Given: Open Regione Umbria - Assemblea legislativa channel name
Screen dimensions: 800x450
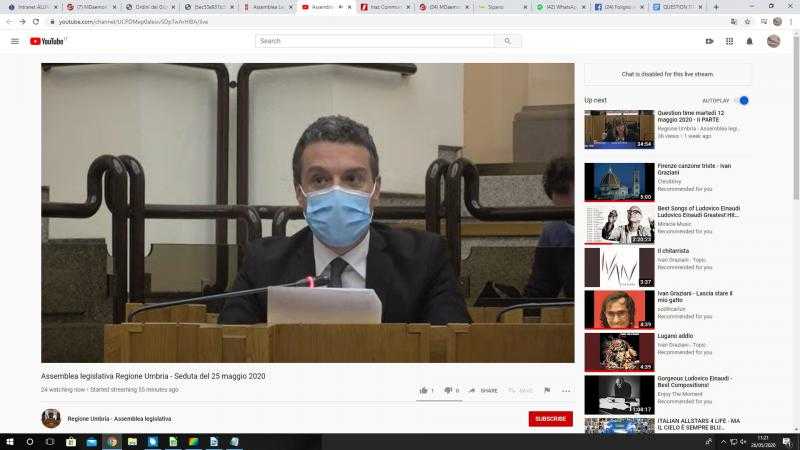Looking at the screenshot, I should pyautogui.click(x=119, y=419).
